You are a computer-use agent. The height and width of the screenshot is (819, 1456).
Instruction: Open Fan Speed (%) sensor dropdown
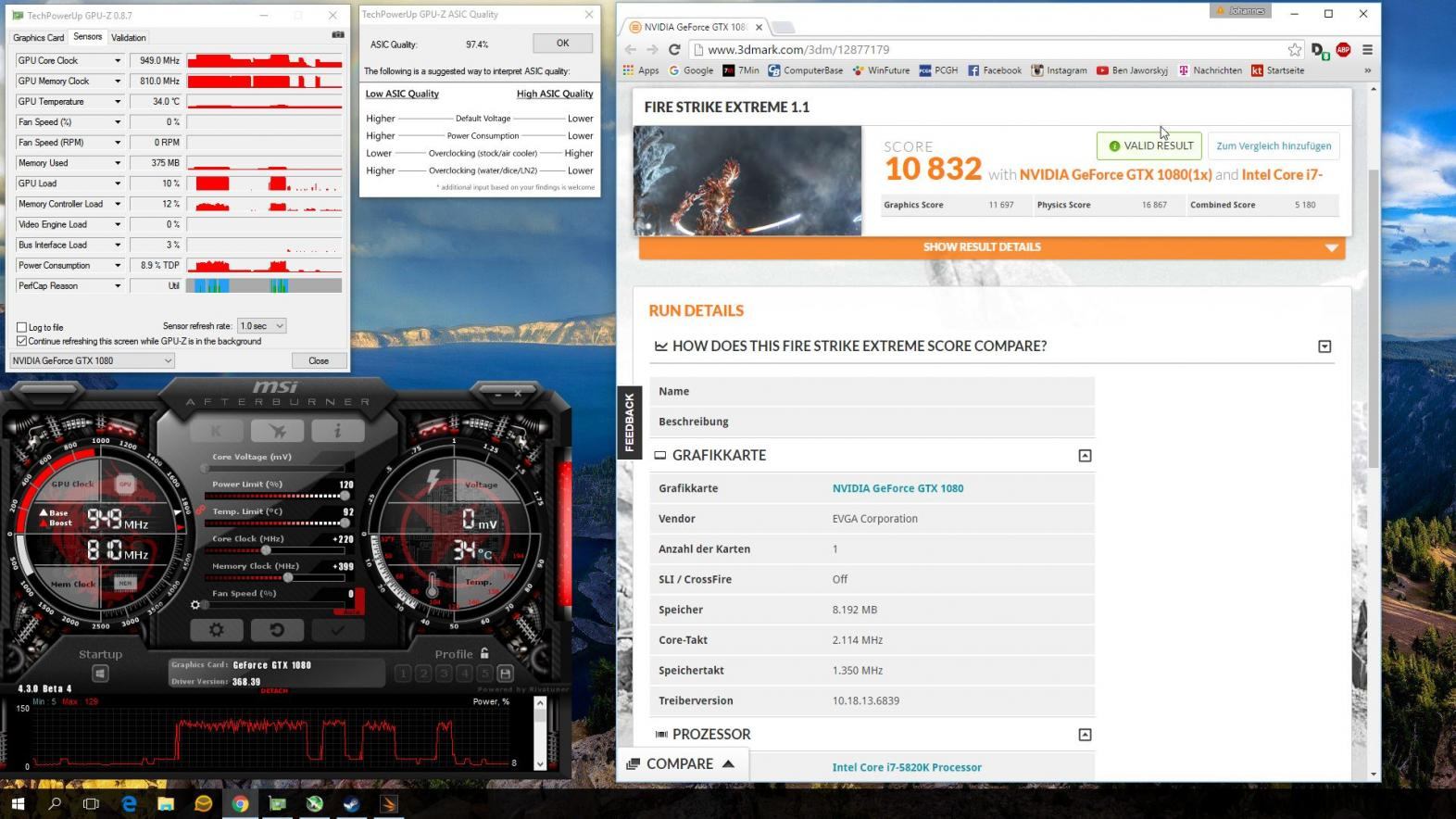pyautogui.click(x=118, y=121)
